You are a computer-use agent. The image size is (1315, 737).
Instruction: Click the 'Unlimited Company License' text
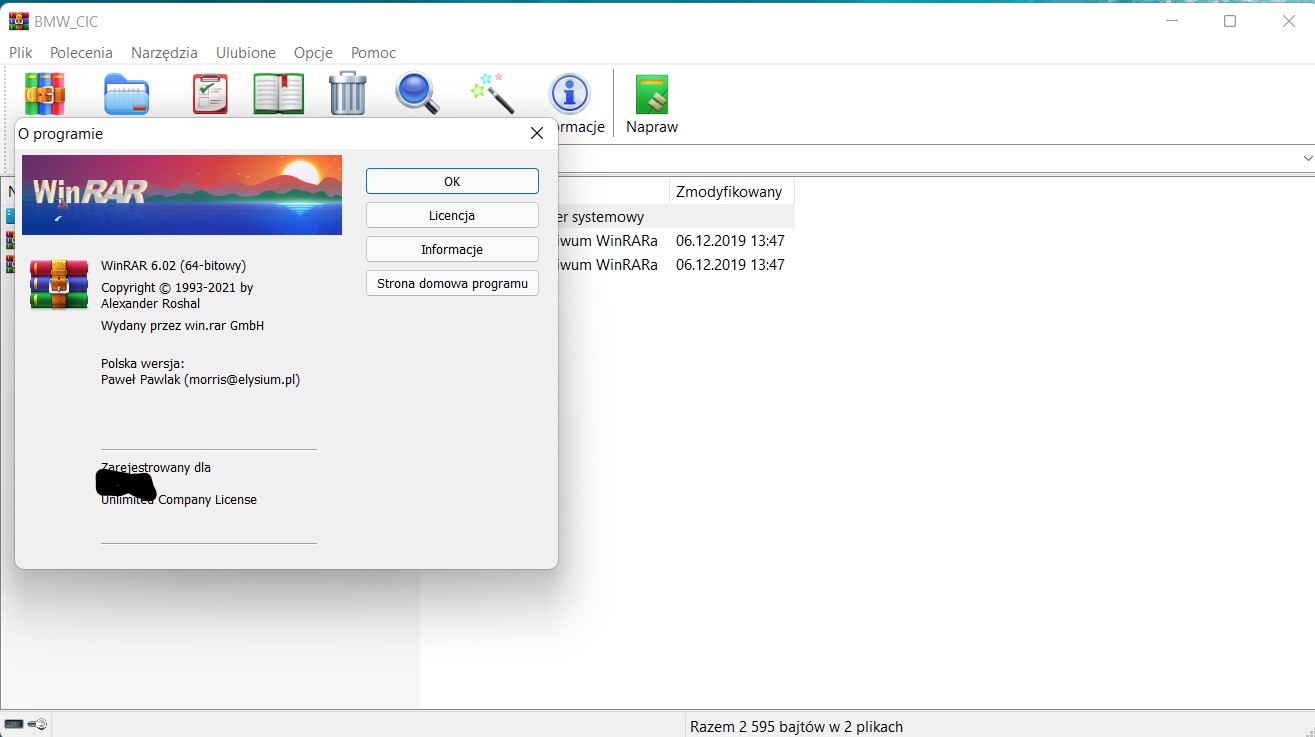(179, 499)
